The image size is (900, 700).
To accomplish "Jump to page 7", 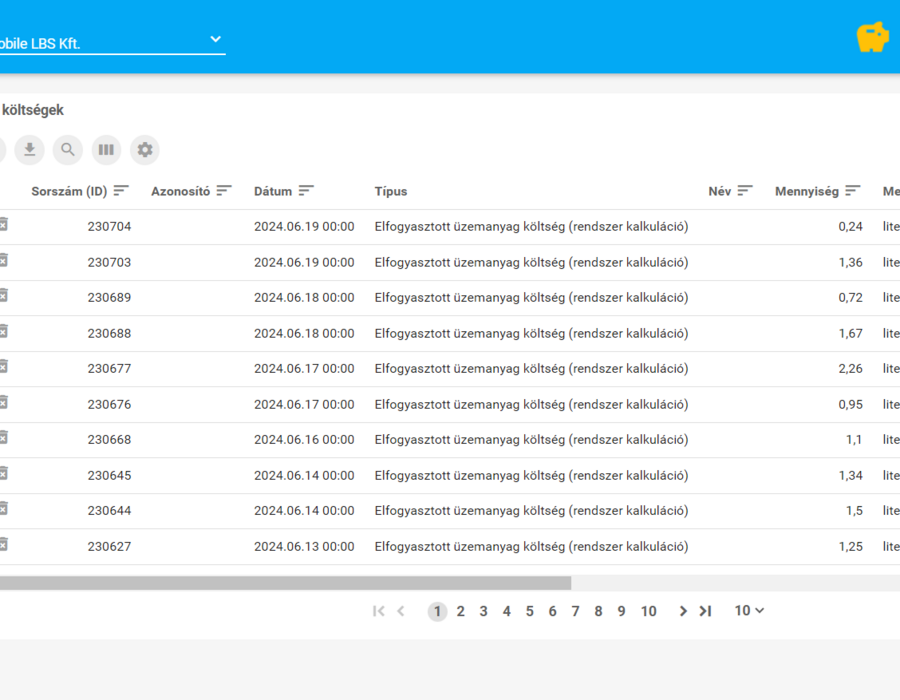I will tap(575, 612).
